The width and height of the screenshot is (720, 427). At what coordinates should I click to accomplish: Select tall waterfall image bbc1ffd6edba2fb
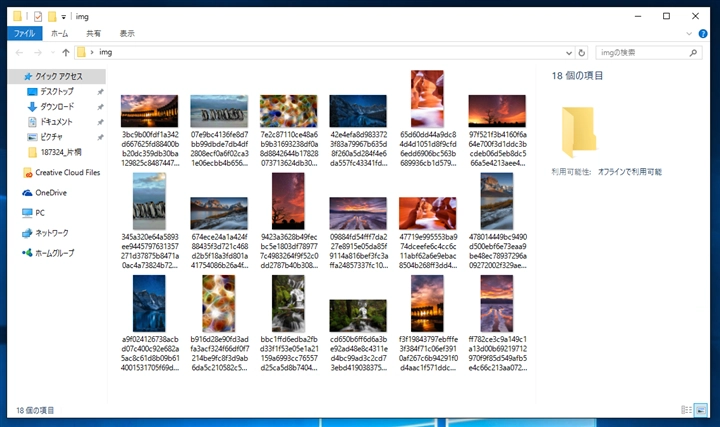point(288,303)
